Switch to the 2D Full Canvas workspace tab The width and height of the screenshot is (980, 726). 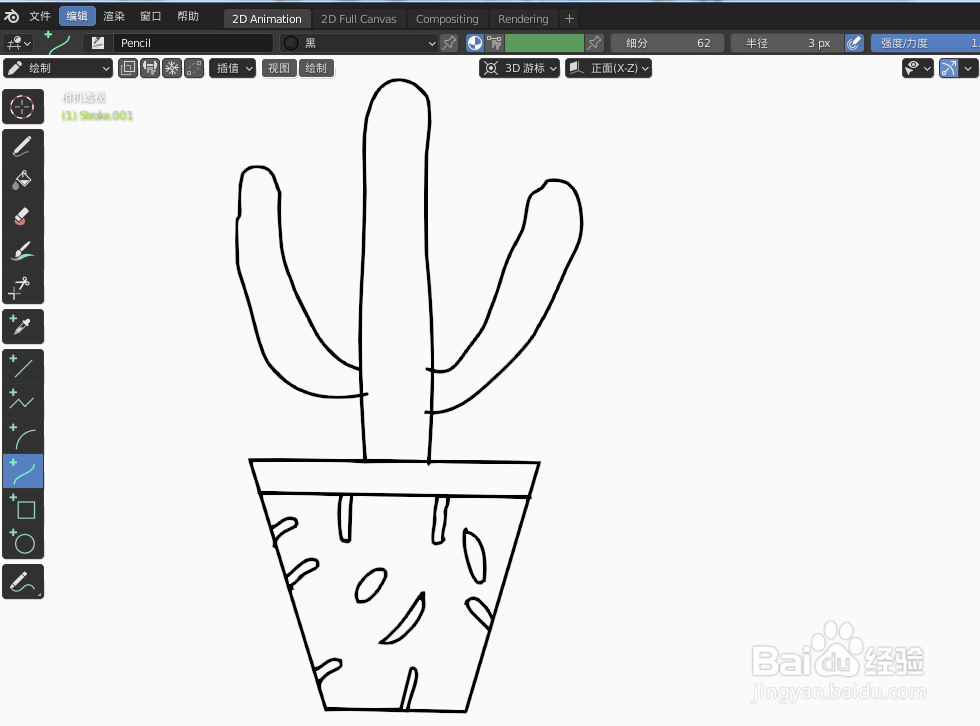[359, 19]
